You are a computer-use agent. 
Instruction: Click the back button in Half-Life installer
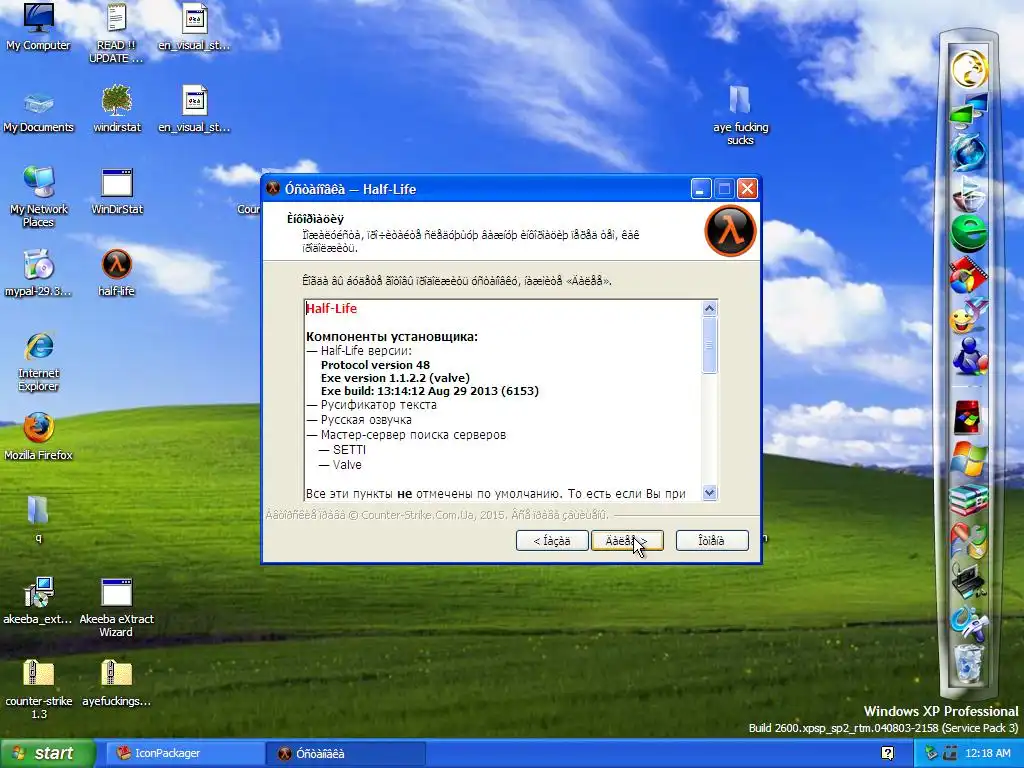[552, 541]
